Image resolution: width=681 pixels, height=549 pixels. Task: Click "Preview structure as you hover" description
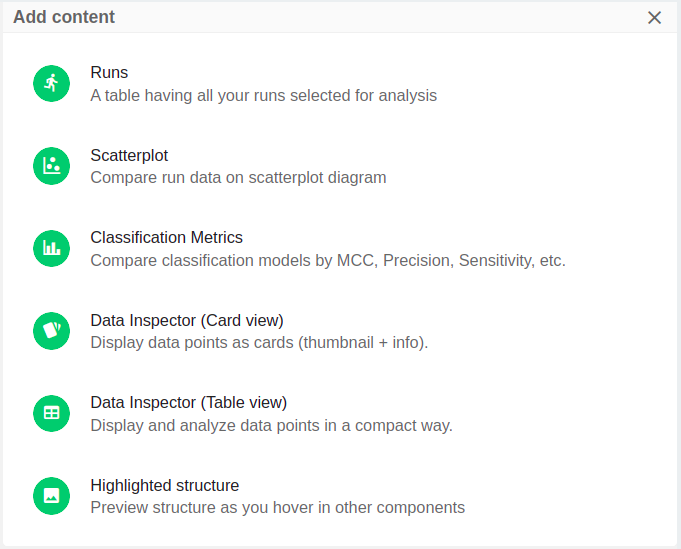pos(277,508)
